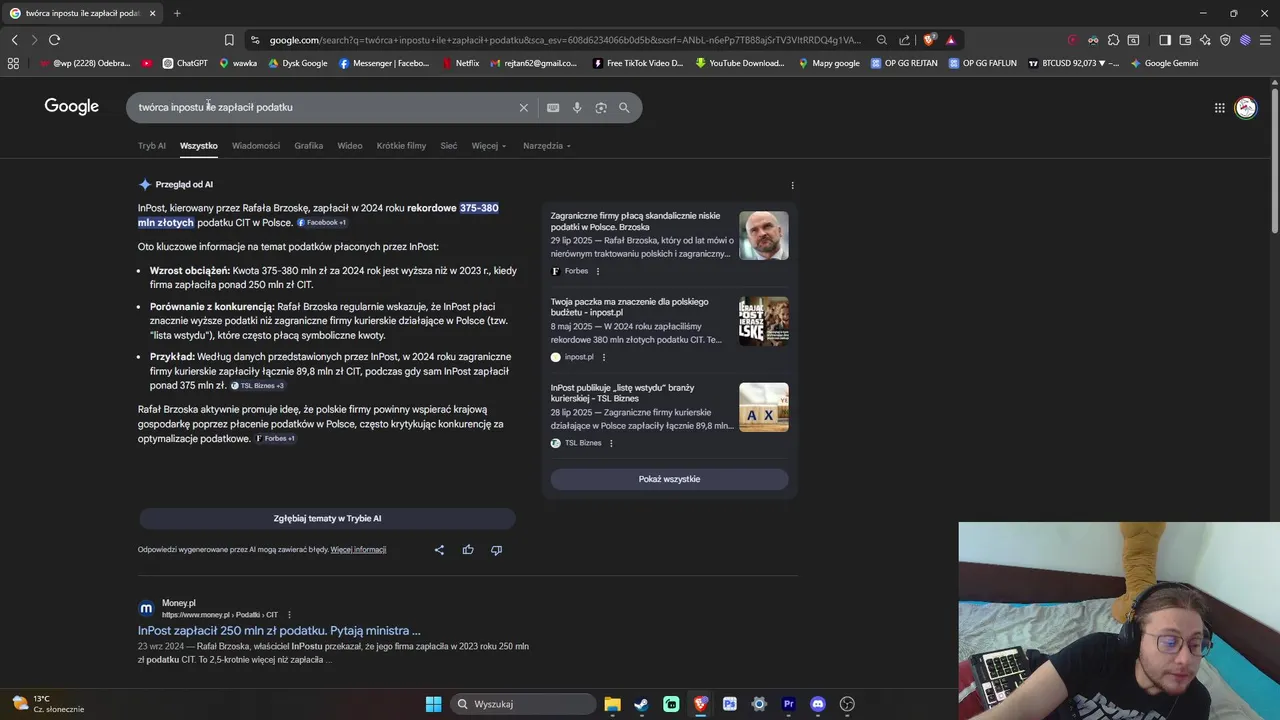Open inpost.pl result three-dot menu
1280x720 pixels.
tap(603, 357)
